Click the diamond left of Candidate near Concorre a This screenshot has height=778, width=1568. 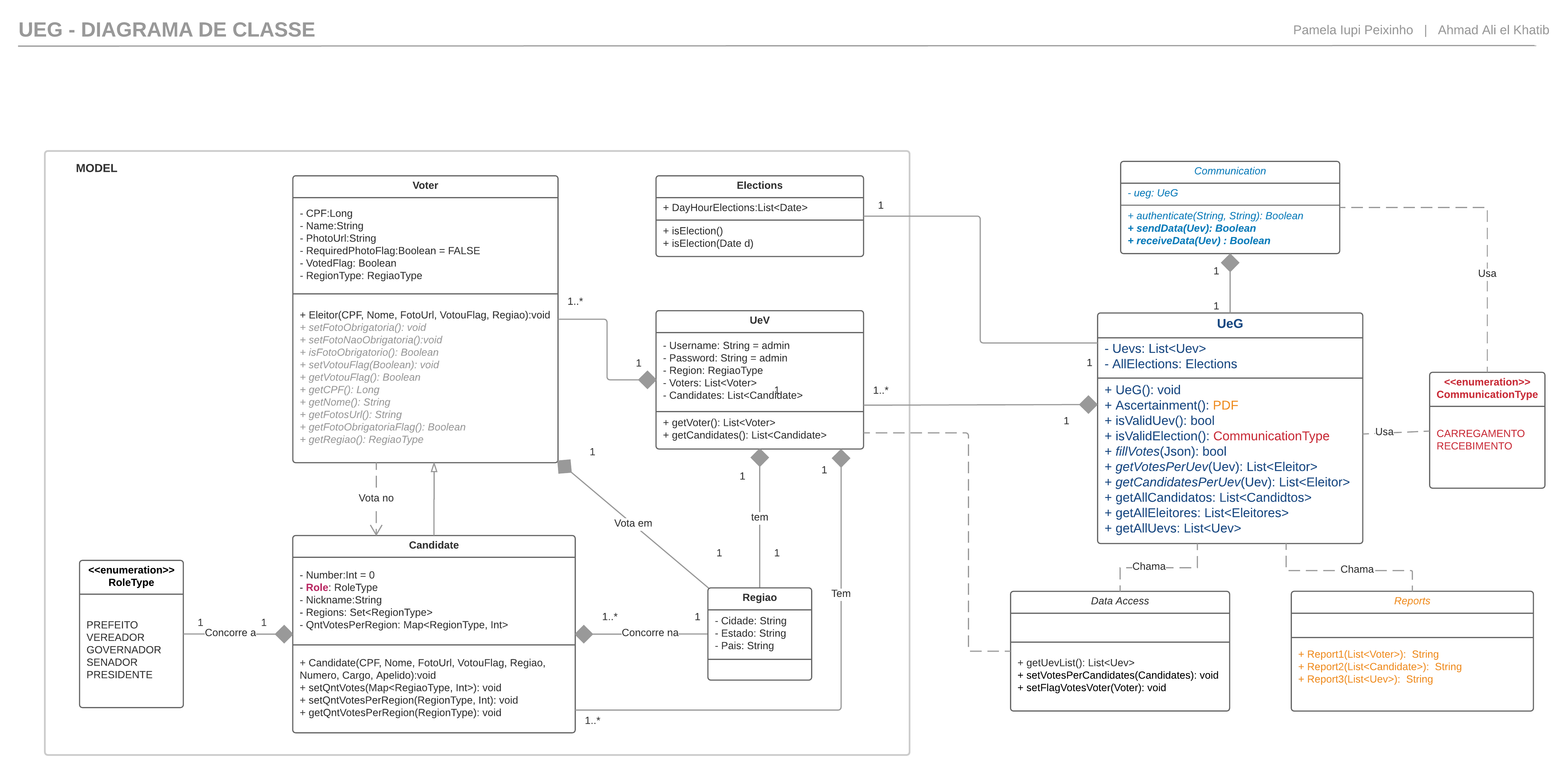tap(284, 634)
